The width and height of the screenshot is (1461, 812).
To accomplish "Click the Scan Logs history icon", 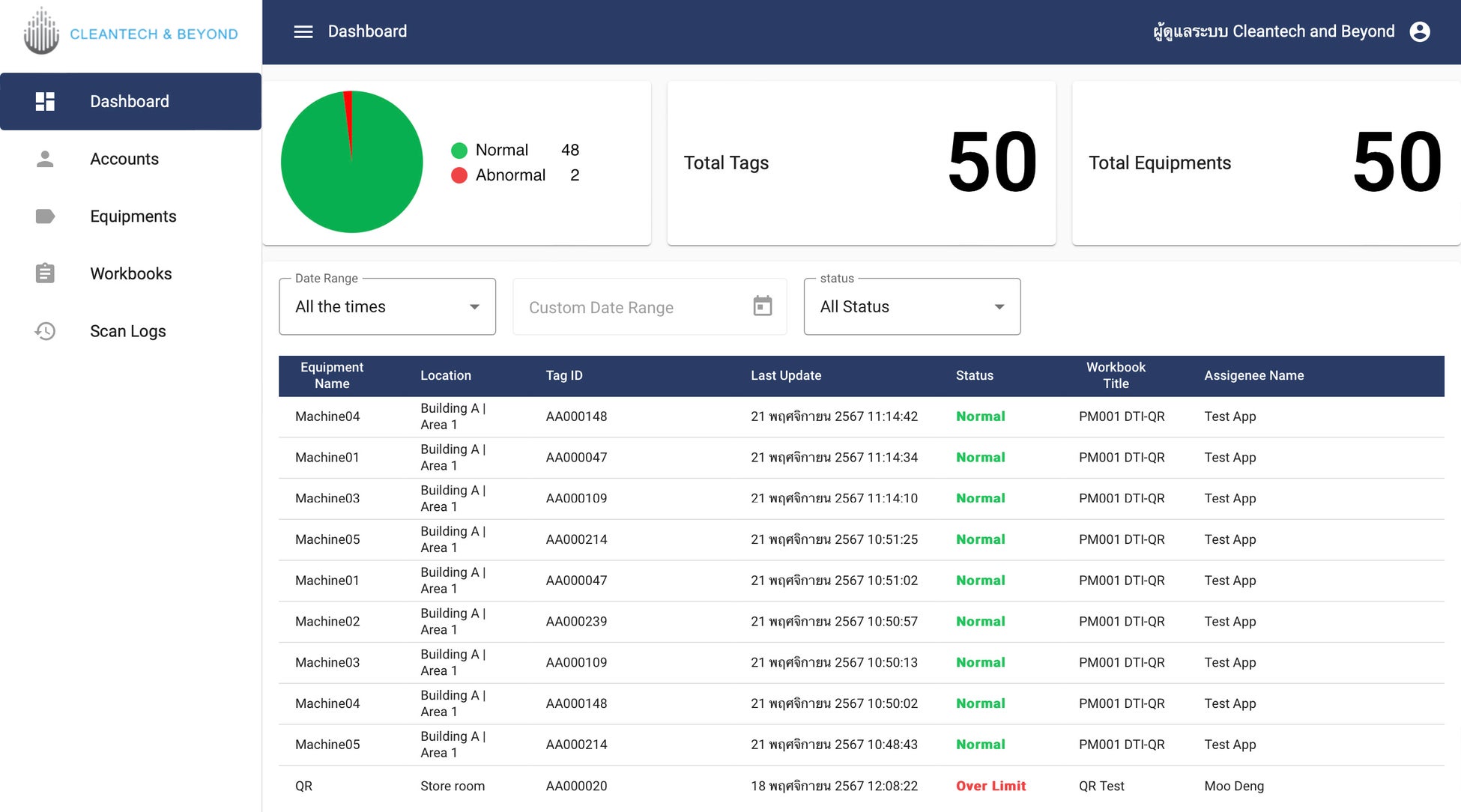I will [45, 331].
